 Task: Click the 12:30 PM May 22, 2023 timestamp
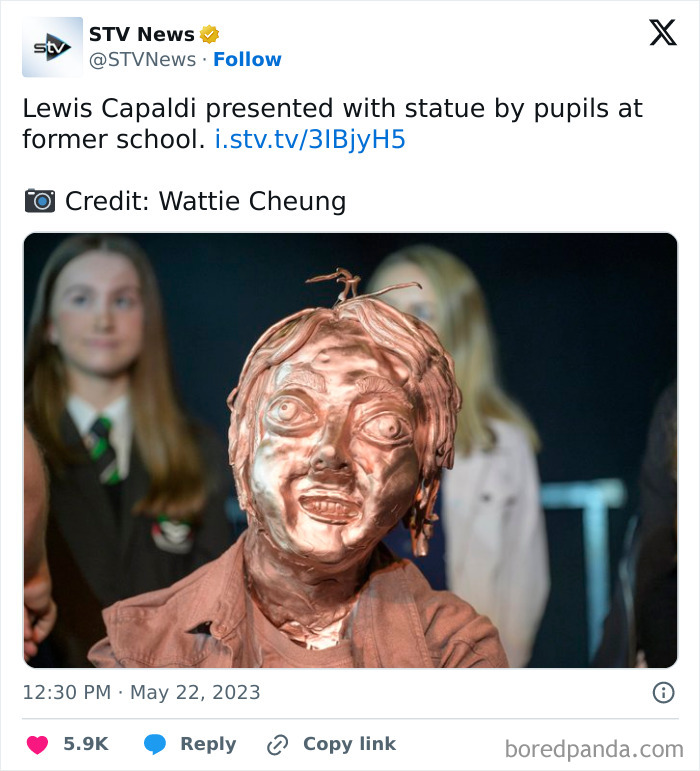pyautogui.click(x=141, y=692)
